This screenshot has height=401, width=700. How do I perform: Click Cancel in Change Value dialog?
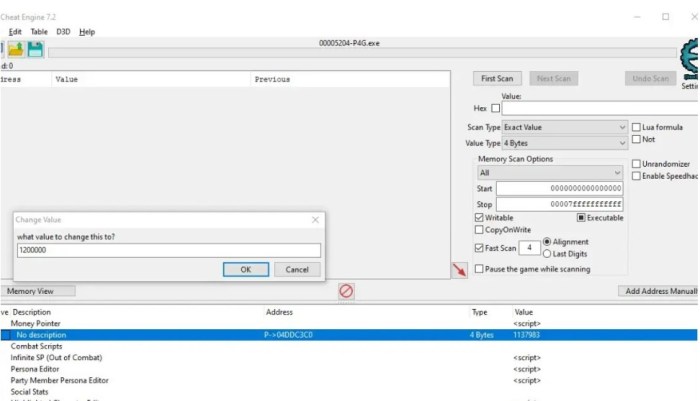pos(297,270)
